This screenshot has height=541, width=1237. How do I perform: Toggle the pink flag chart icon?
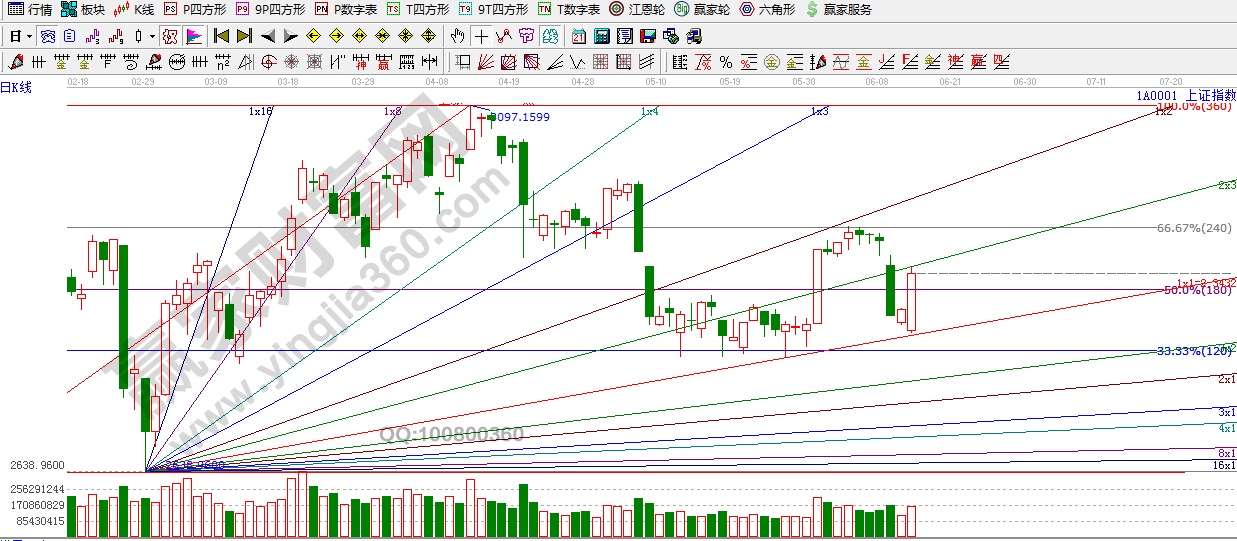click(x=194, y=37)
